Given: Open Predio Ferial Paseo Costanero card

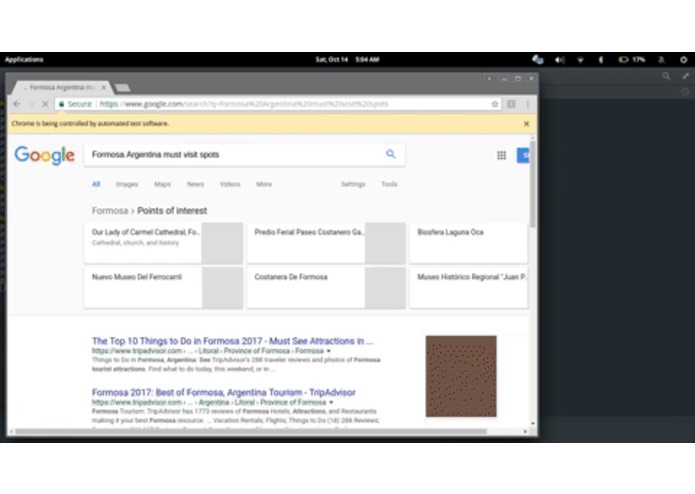Looking at the screenshot, I should coord(326,243).
